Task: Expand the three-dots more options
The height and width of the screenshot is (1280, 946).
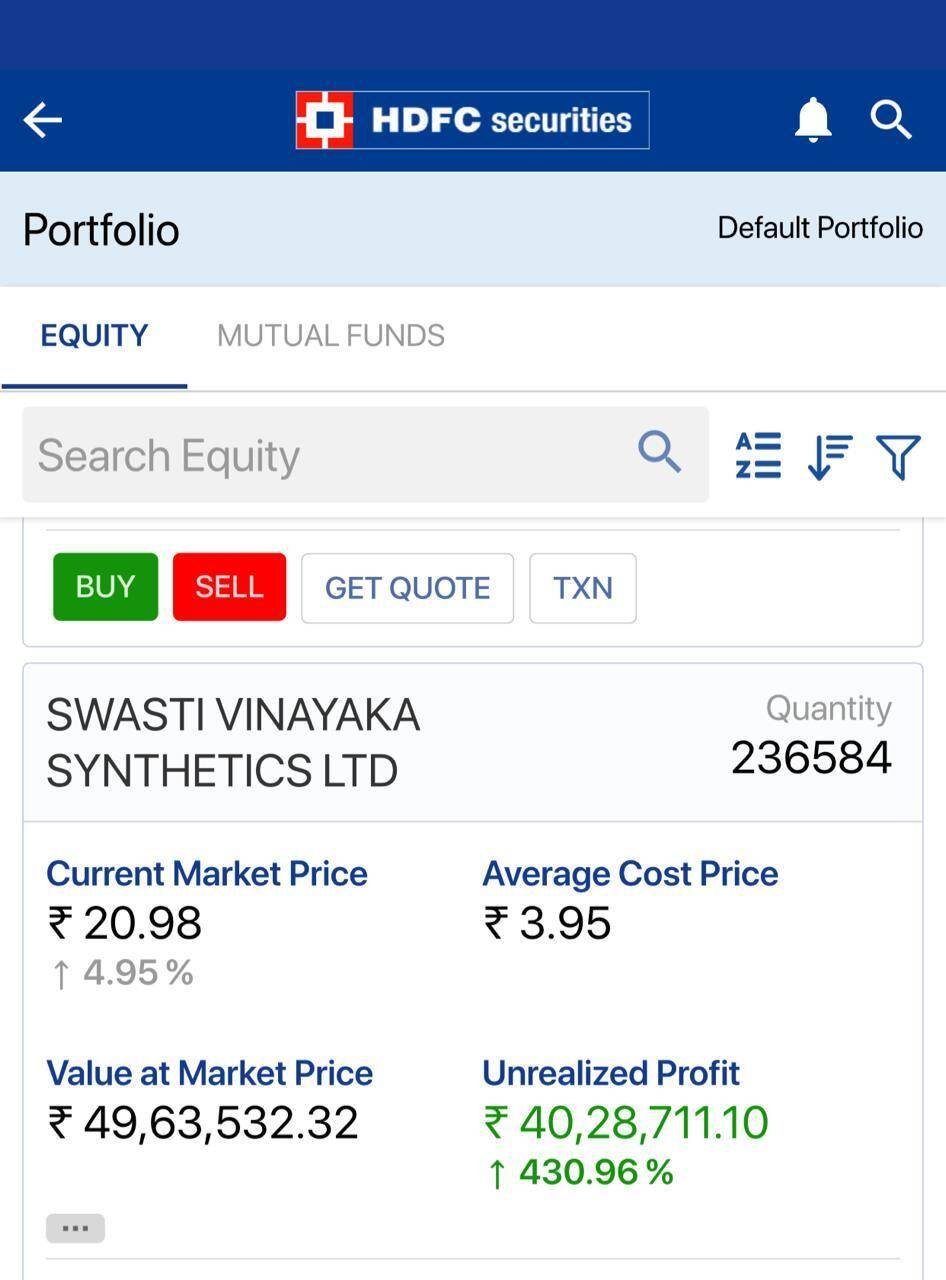Action: tap(75, 1228)
